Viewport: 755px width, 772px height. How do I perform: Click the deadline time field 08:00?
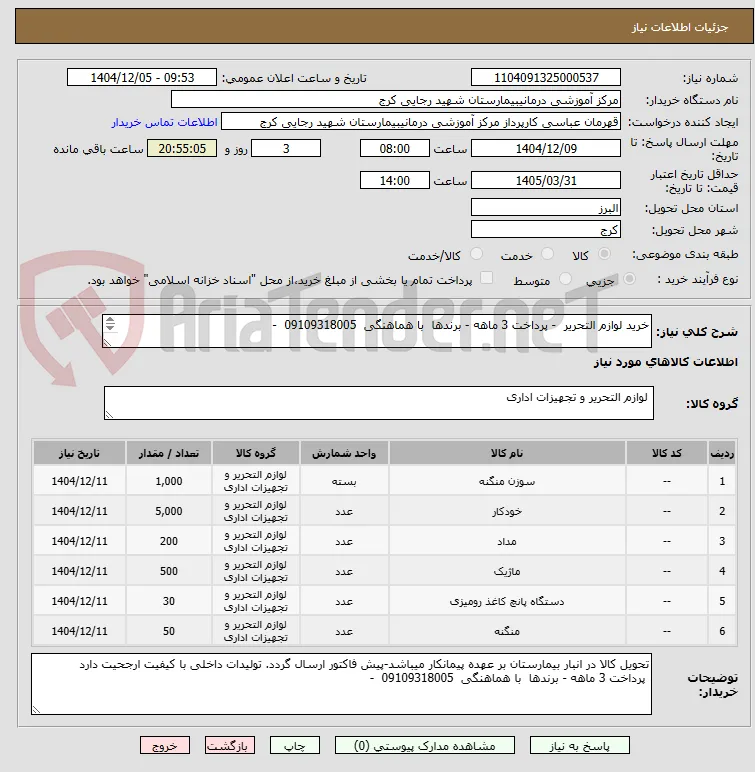pos(394,148)
